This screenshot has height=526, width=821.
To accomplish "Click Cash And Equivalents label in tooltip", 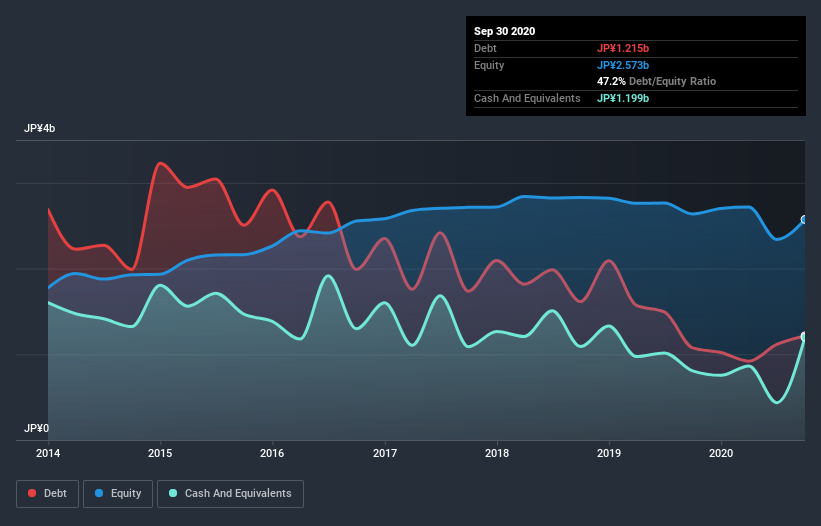I will click(x=527, y=98).
